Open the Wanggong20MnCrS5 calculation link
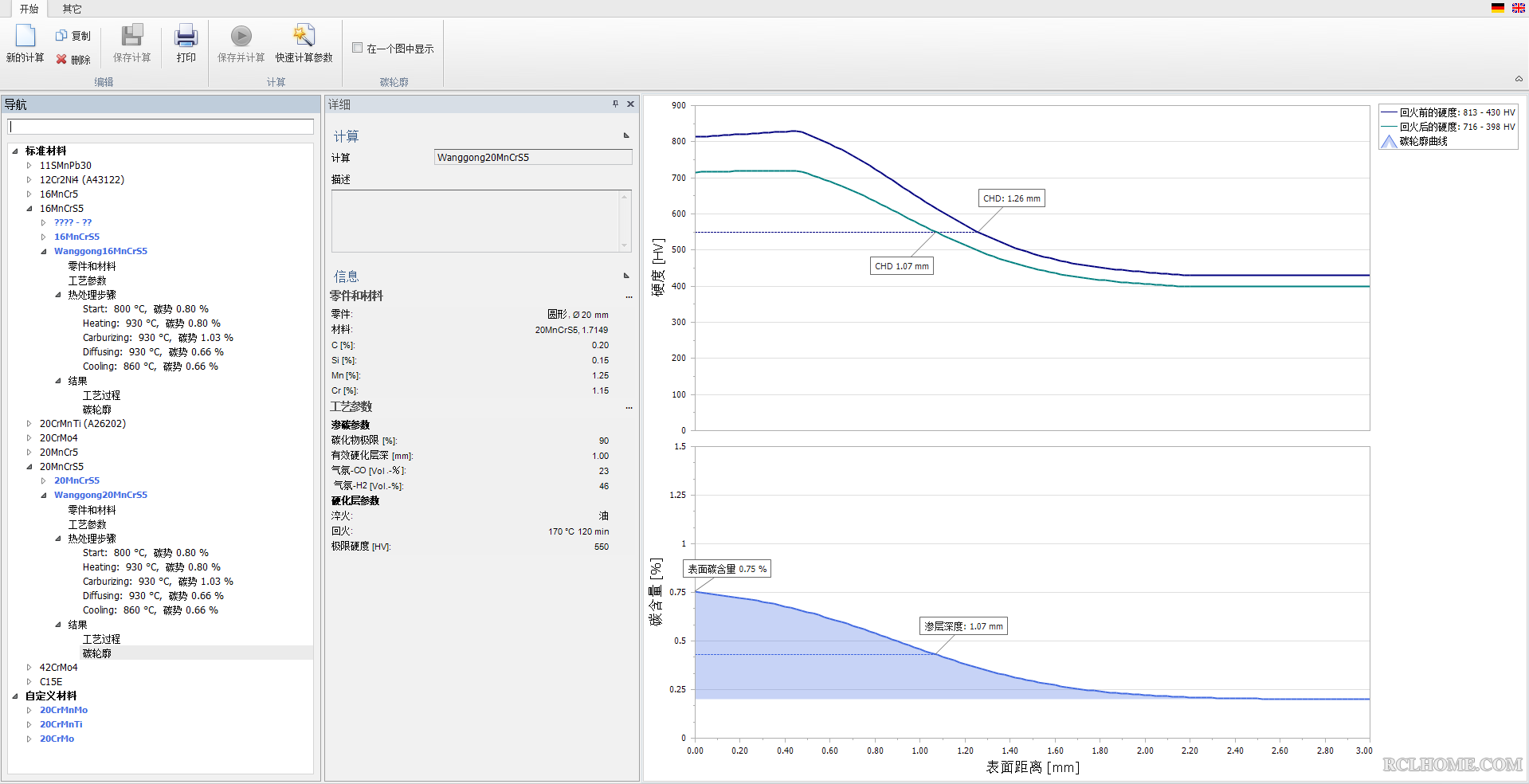Image resolution: width=1529 pixels, height=784 pixels. click(100, 495)
